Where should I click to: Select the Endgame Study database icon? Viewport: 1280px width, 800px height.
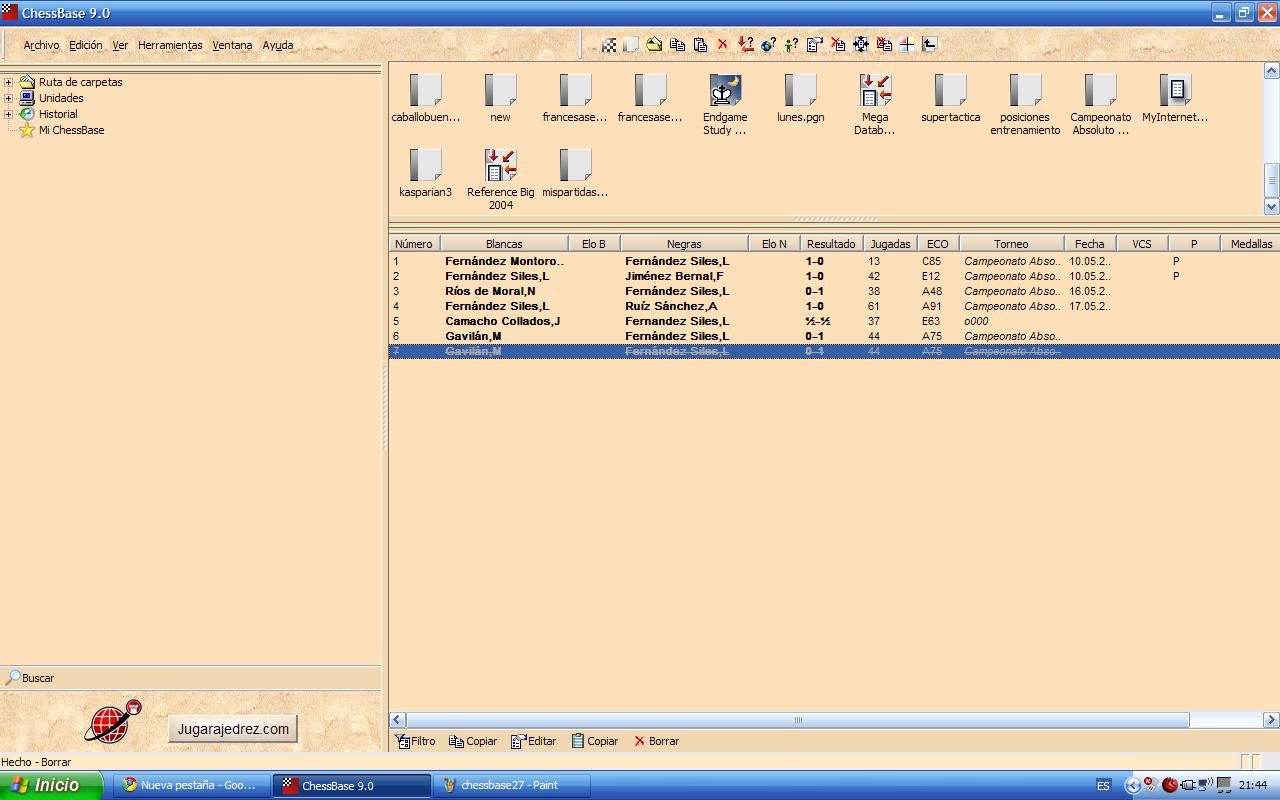pos(725,104)
